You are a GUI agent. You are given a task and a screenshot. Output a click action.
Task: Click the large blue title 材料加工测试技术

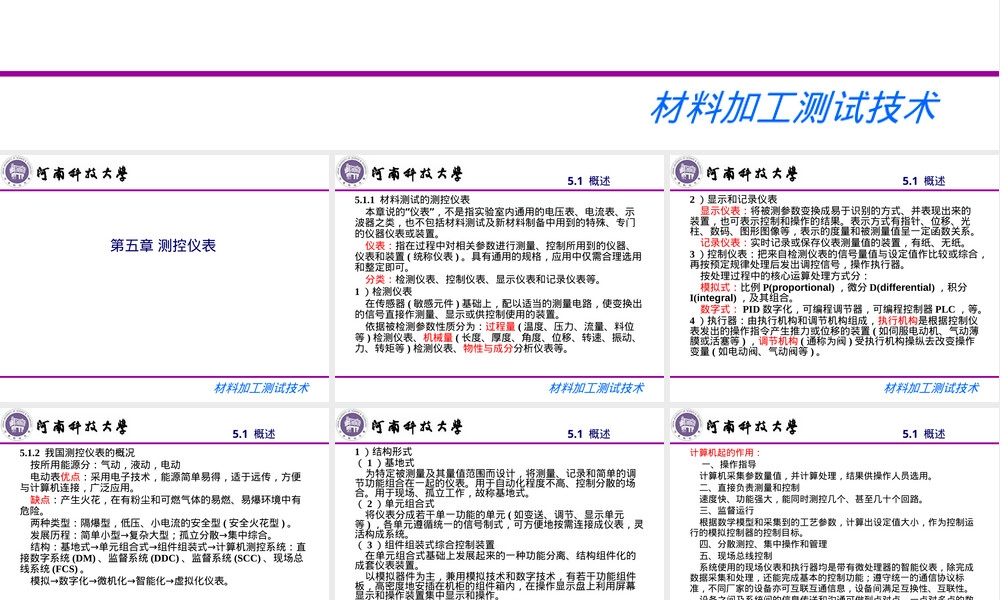[794, 107]
